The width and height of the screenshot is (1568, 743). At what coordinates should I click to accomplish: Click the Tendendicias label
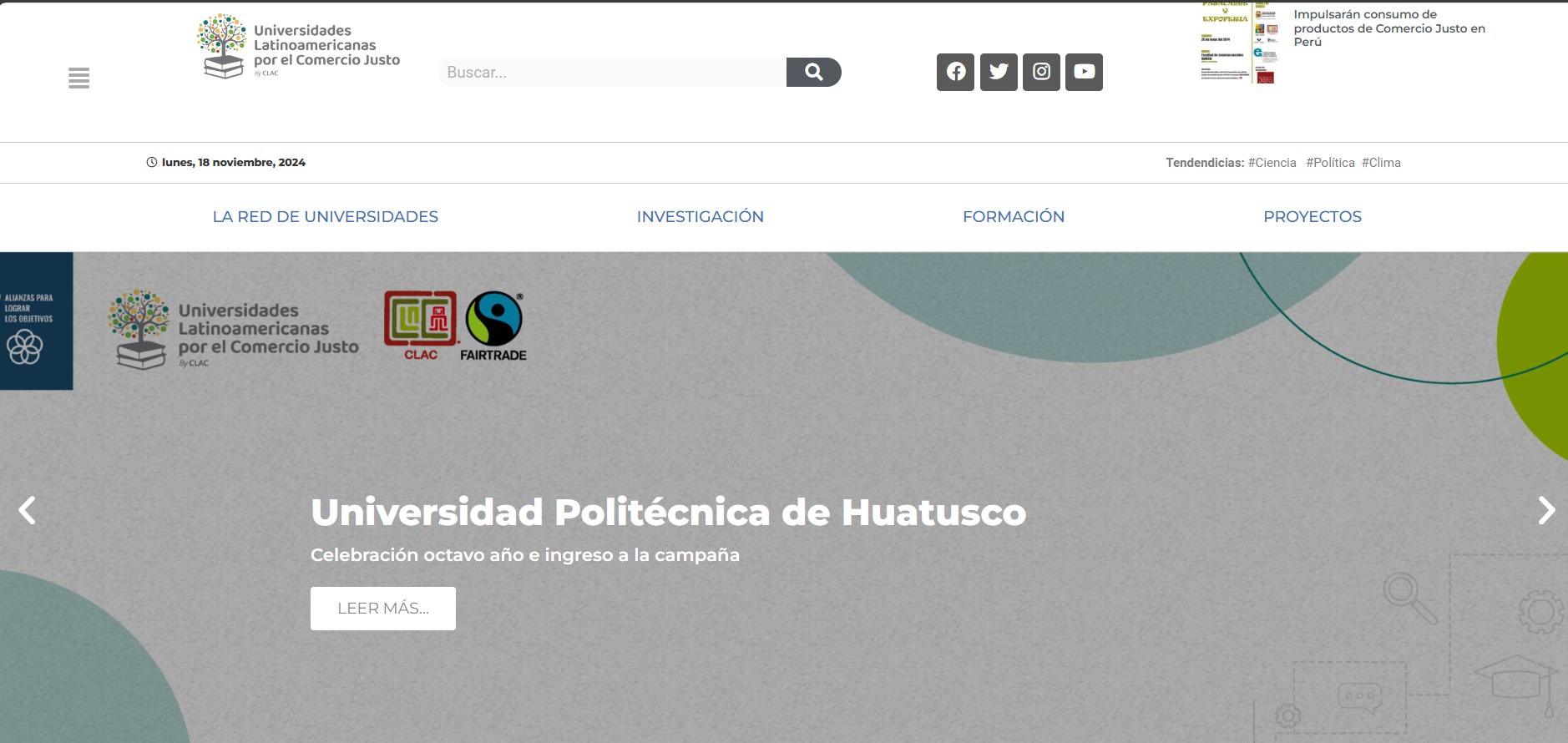(x=1205, y=163)
